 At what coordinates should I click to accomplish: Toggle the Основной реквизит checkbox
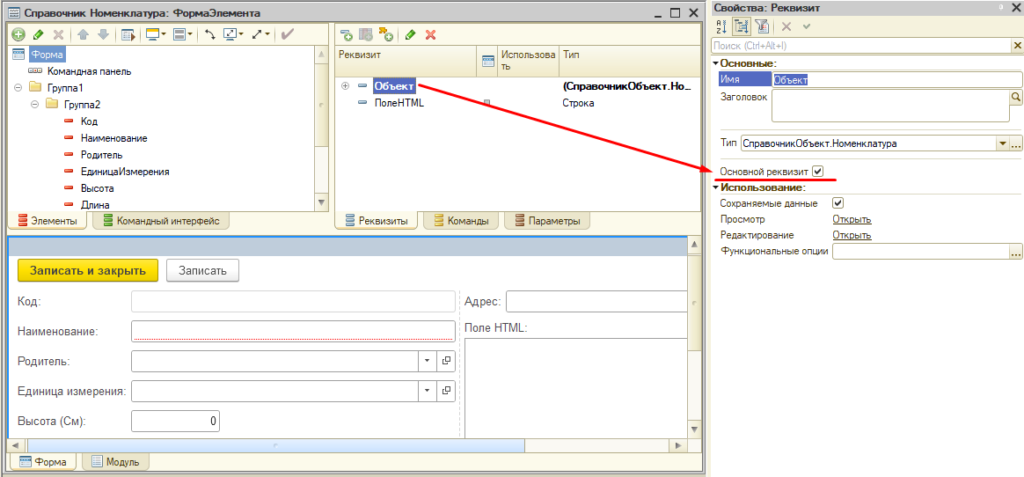point(818,171)
